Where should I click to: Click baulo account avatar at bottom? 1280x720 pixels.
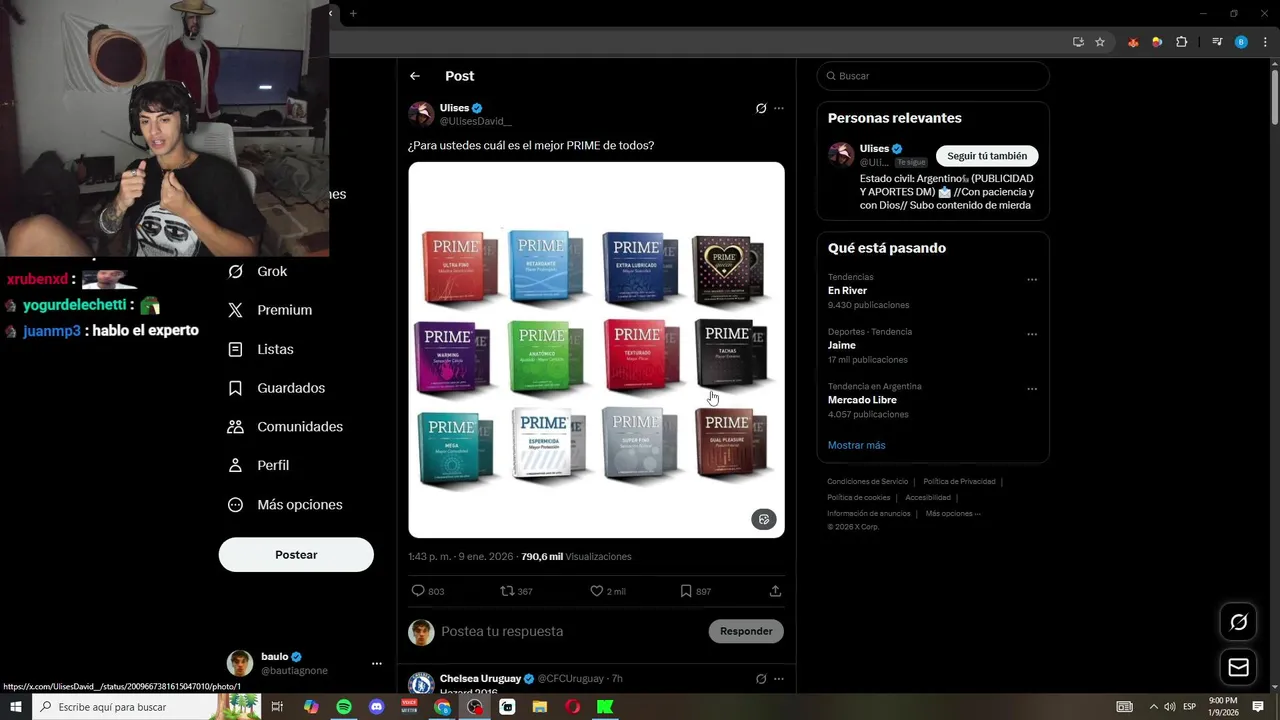coord(240,663)
